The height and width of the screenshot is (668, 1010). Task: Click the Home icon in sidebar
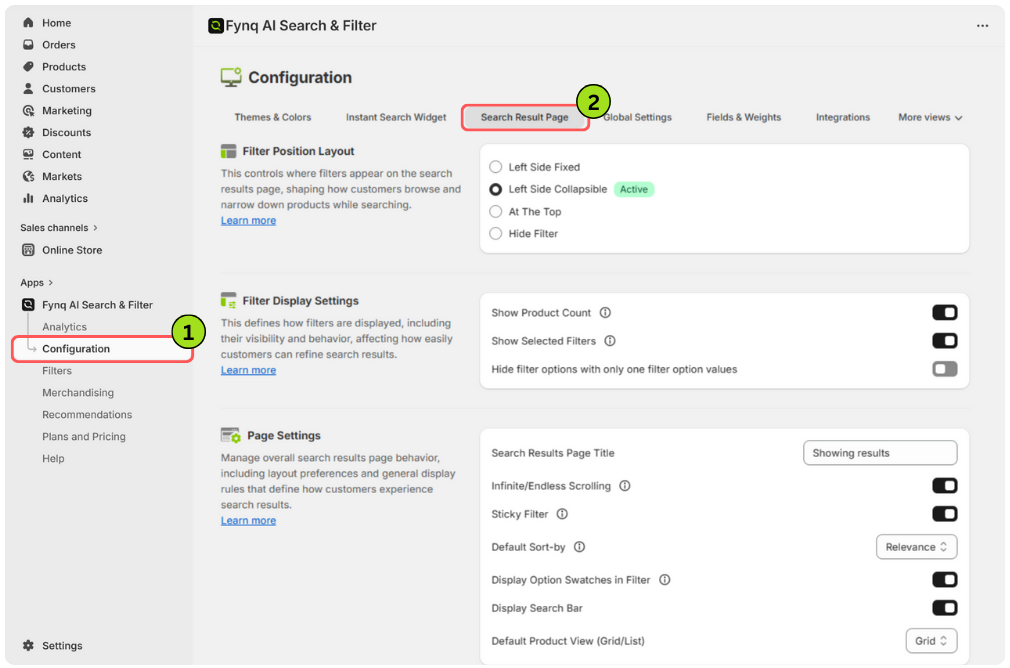[28, 23]
